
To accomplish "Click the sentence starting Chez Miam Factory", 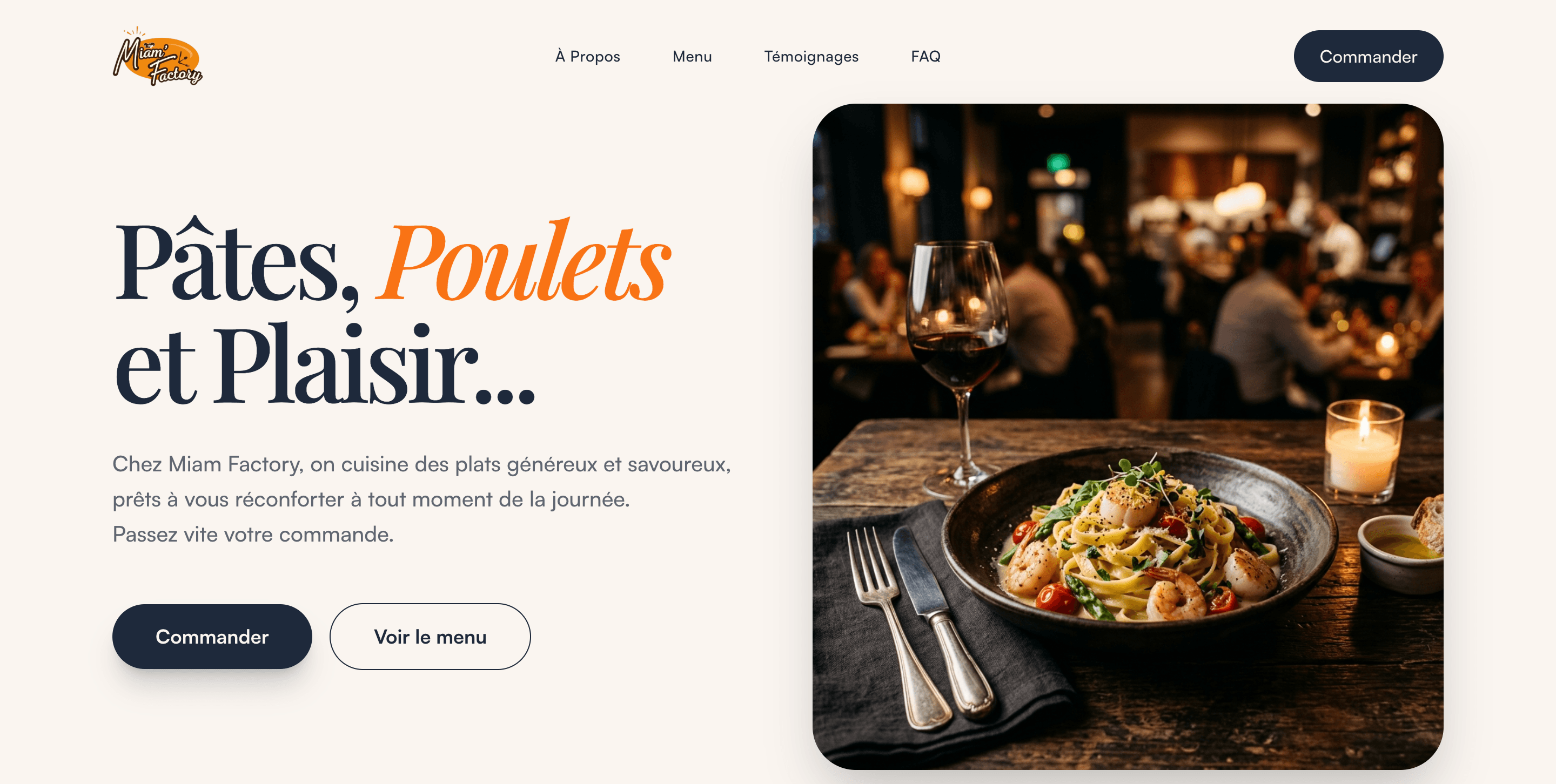I will click(x=421, y=464).
